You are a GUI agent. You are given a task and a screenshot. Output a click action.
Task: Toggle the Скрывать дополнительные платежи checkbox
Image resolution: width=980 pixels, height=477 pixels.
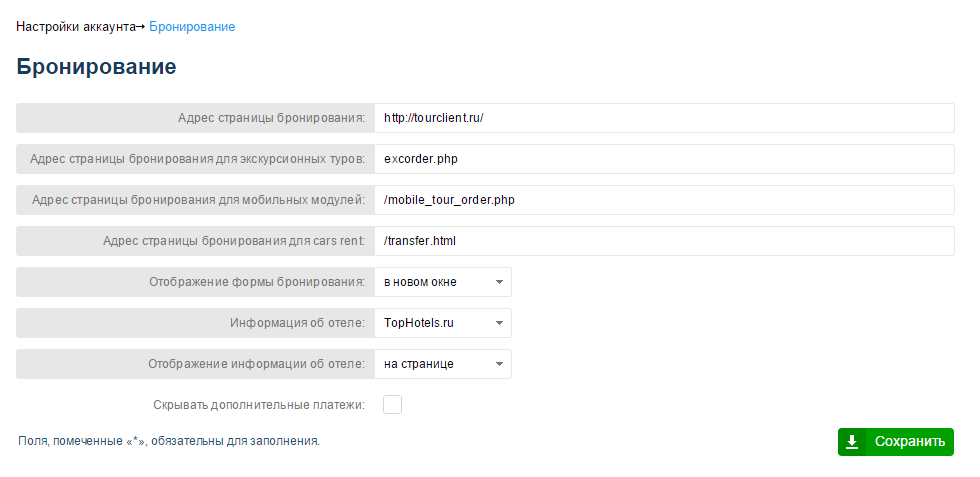[x=392, y=404]
